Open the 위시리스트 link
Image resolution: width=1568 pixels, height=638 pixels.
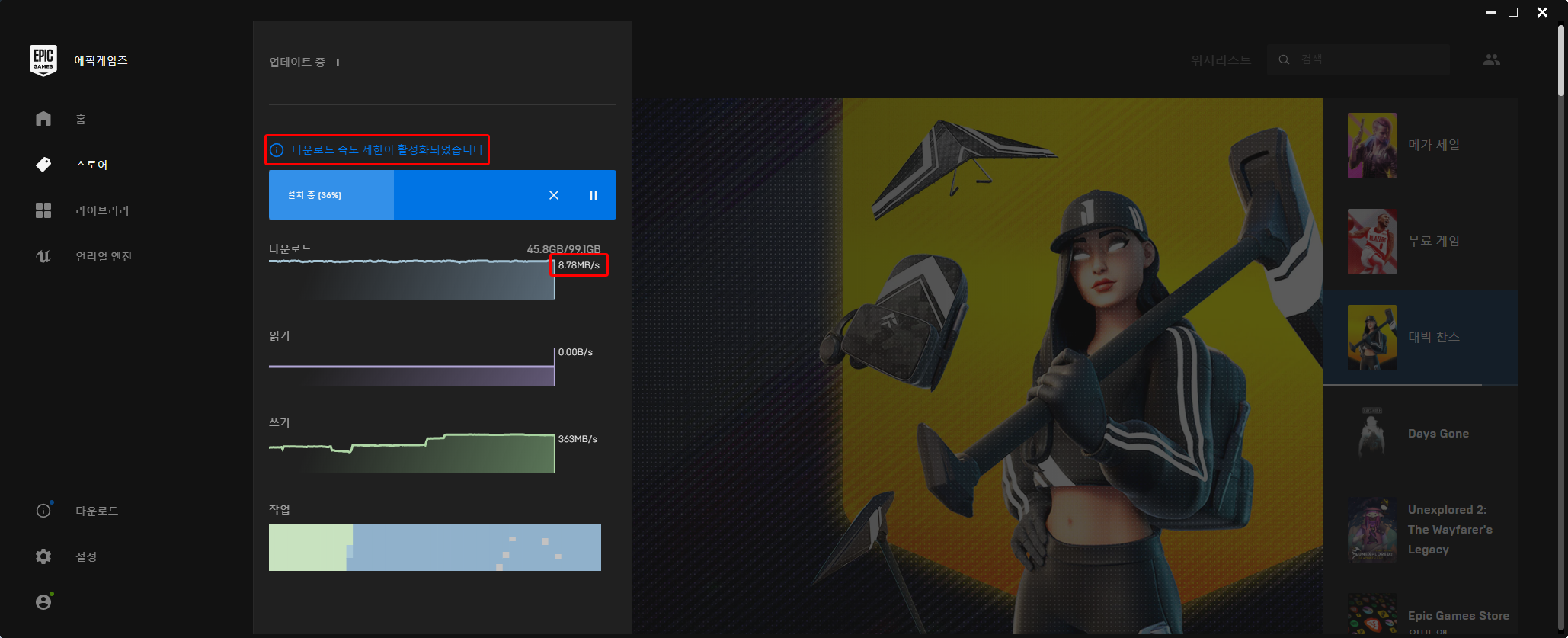1221,59
